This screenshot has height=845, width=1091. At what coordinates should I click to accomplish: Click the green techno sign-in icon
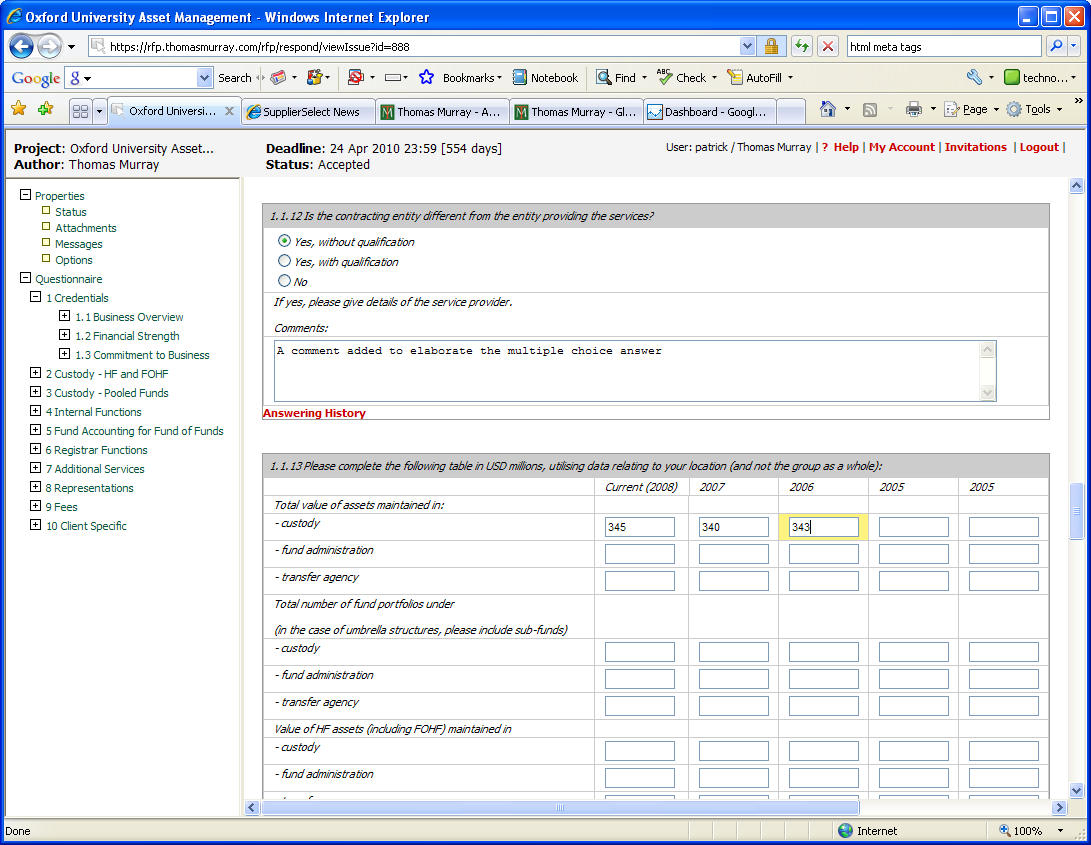[1012, 77]
